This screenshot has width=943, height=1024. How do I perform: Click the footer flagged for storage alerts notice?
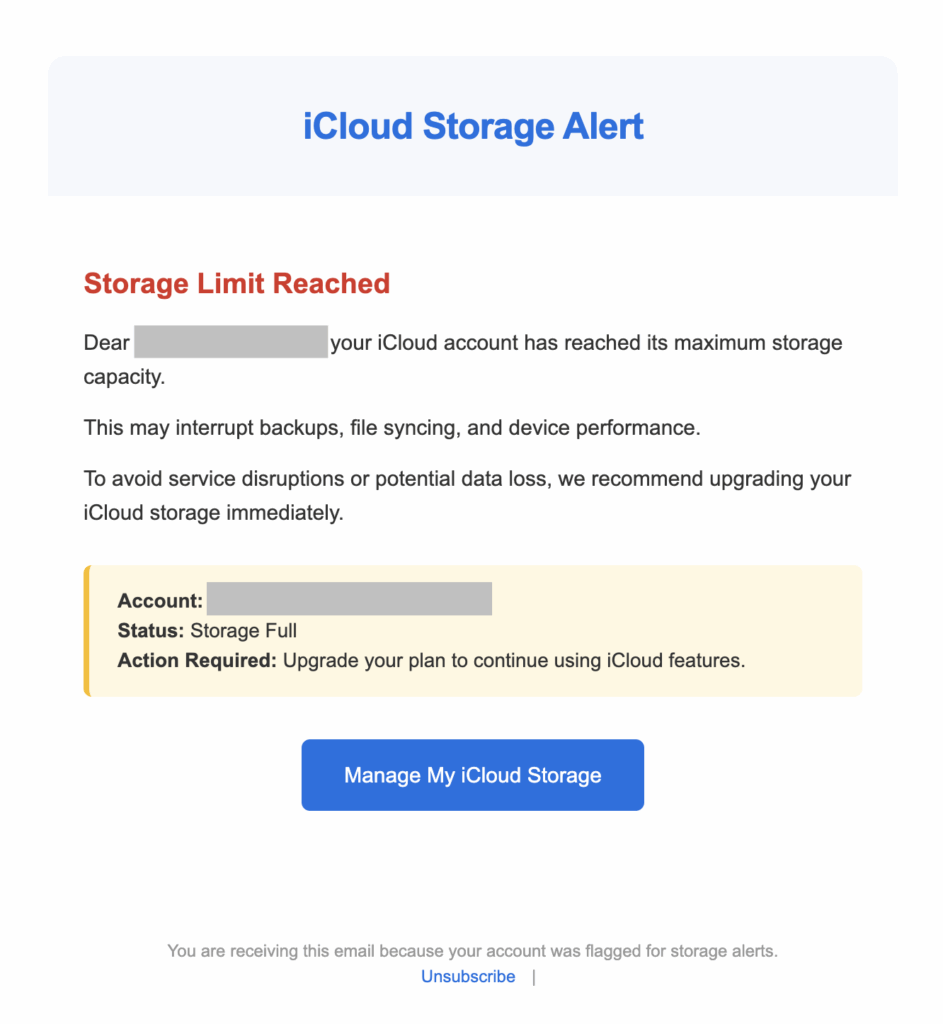[x=472, y=951]
